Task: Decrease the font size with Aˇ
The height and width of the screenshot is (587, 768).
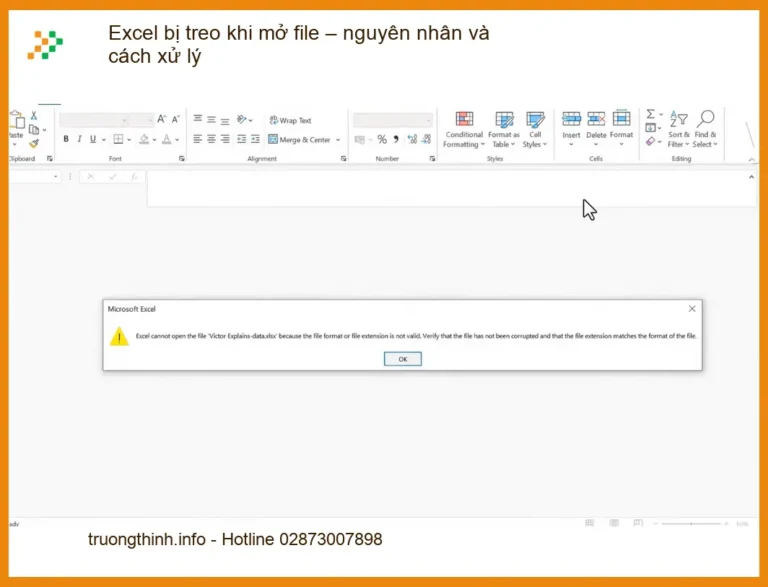Action: [176, 119]
